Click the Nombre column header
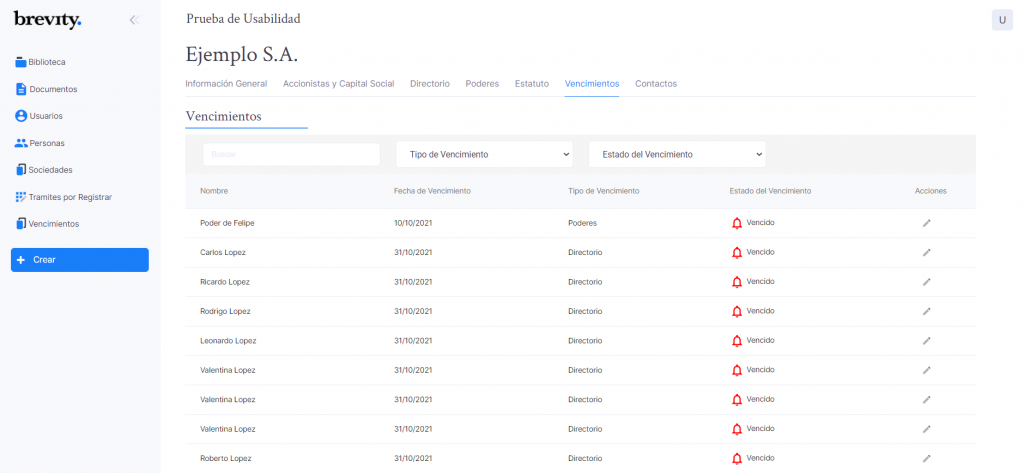The width and height of the screenshot is (1024, 473). (214, 191)
